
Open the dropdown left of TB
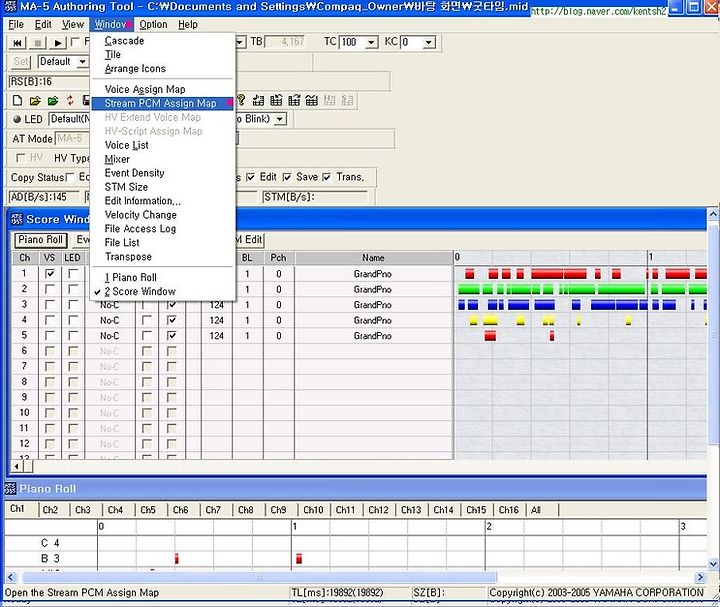click(x=240, y=43)
